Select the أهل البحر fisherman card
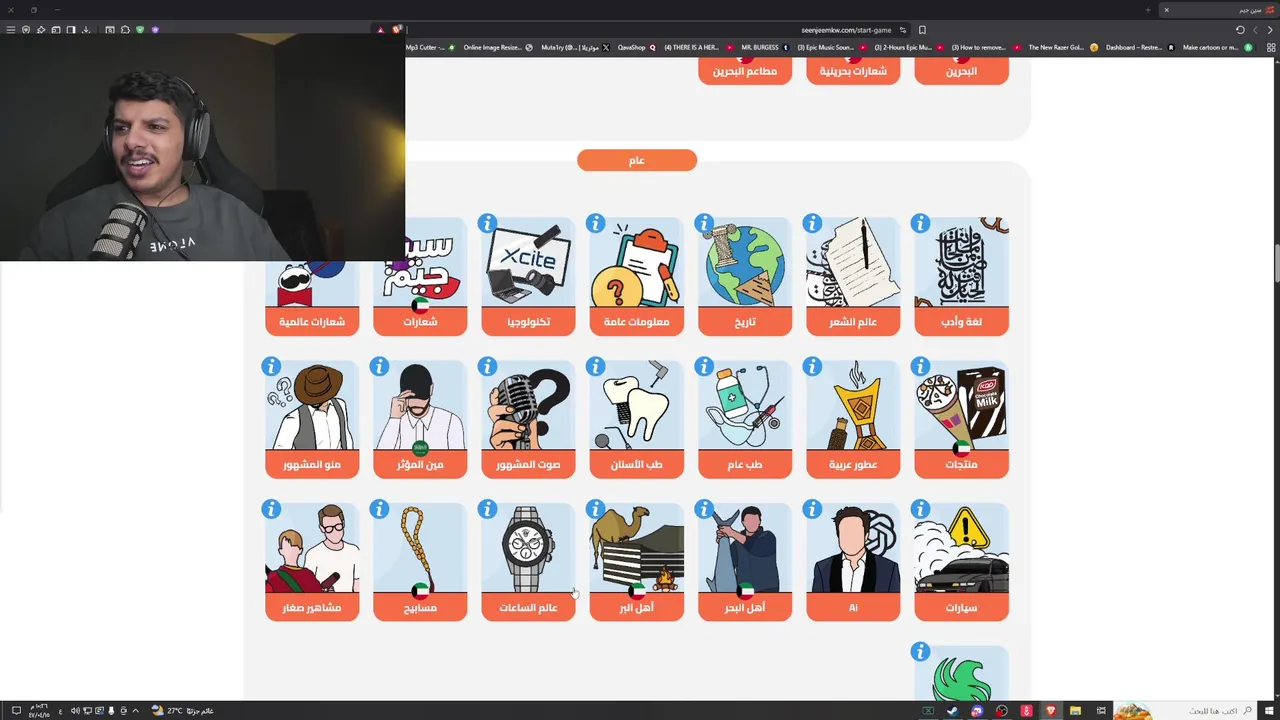Screen dimensions: 1280x720 [745, 563]
